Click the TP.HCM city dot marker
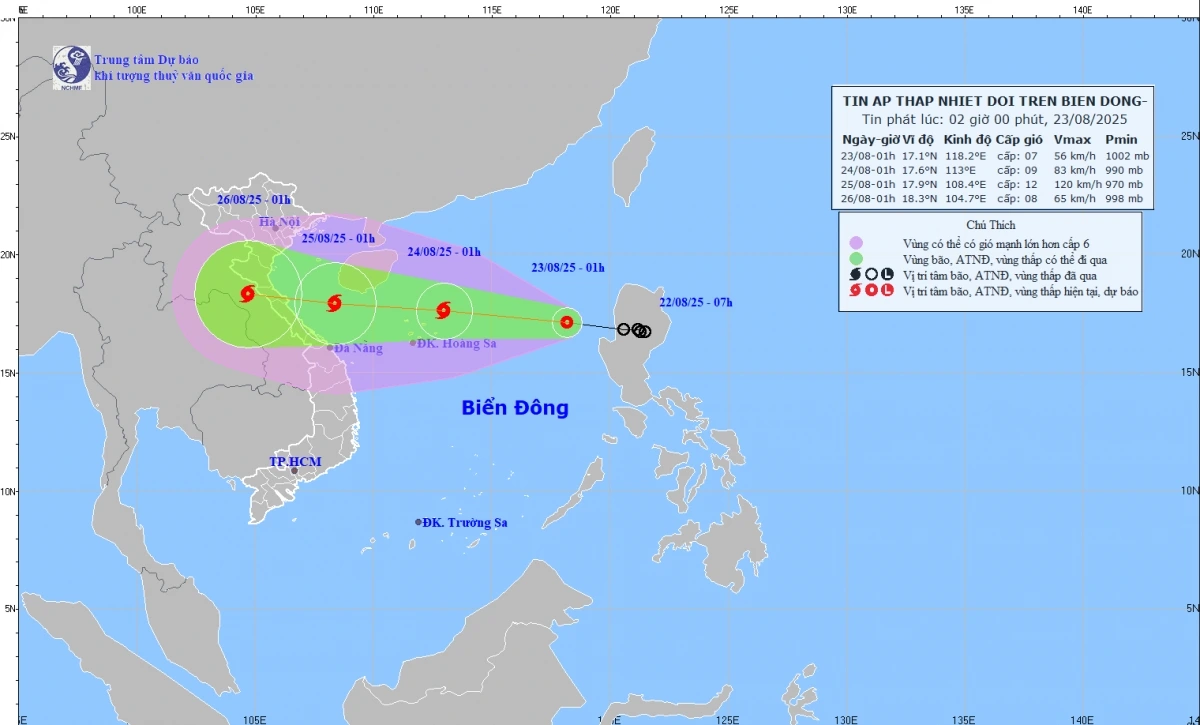Viewport: 1200px width, 725px height. tap(294, 470)
